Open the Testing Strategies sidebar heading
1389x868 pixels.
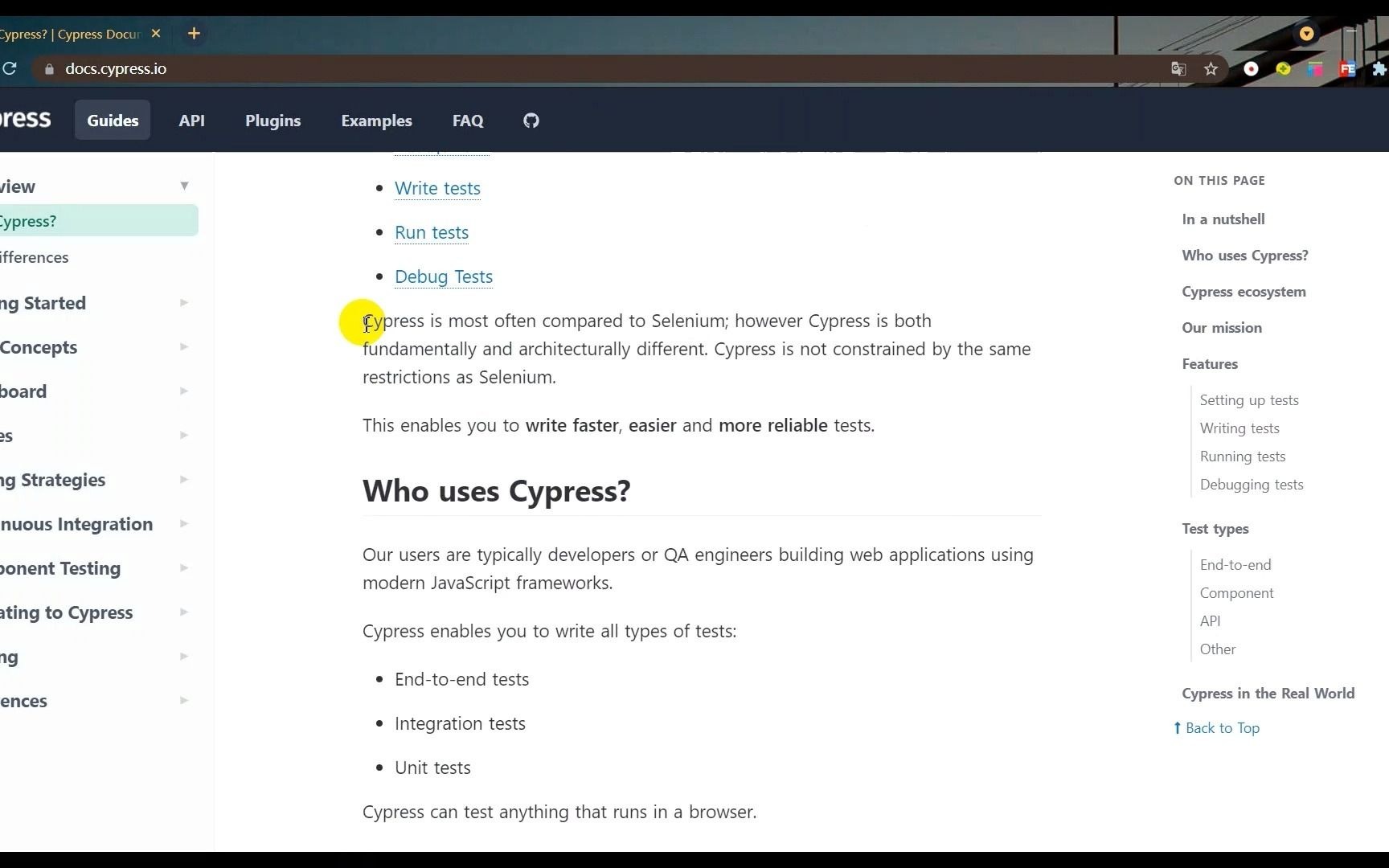pos(53,481)
